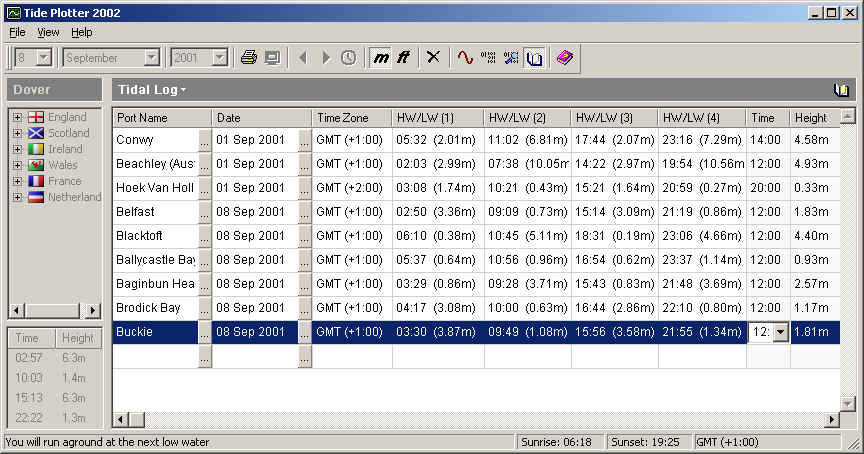Click the port browse button for Buckie

(x=204, y=332)
